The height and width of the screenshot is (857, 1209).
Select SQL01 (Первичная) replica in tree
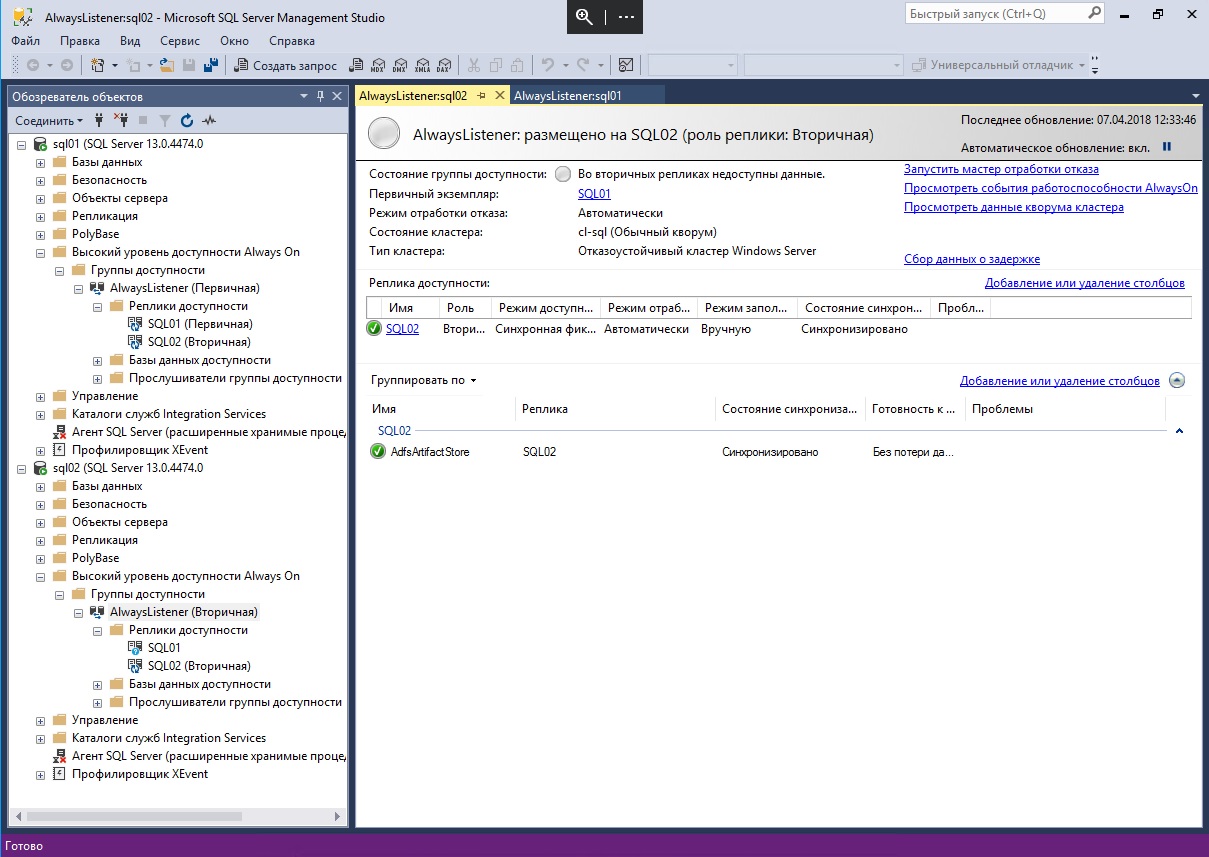tap(200, 324)
